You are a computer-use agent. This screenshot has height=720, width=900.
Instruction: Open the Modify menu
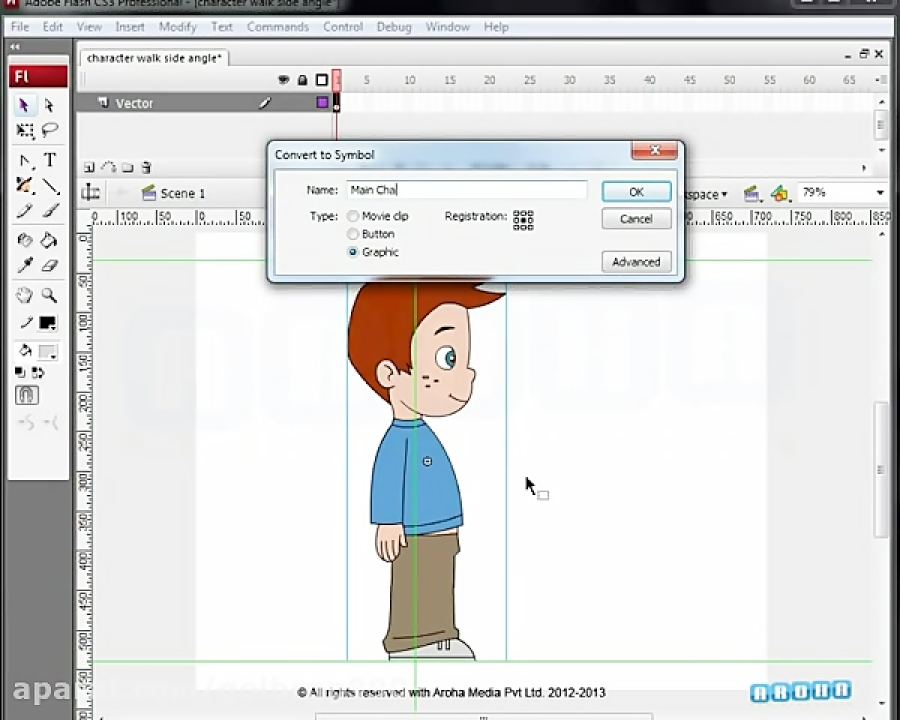click(x=178, y=27)
